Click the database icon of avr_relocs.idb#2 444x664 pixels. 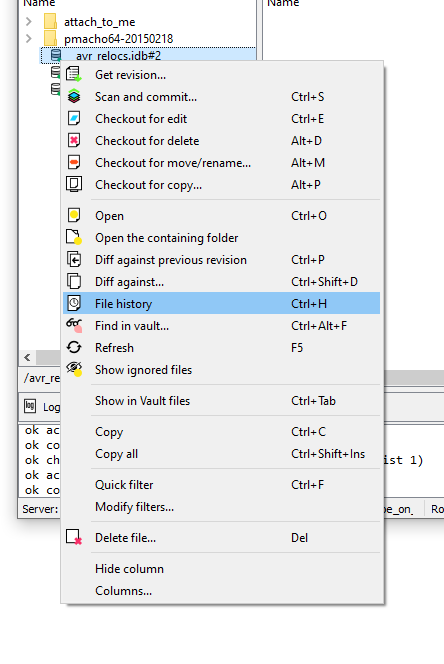tap(56, 55)
